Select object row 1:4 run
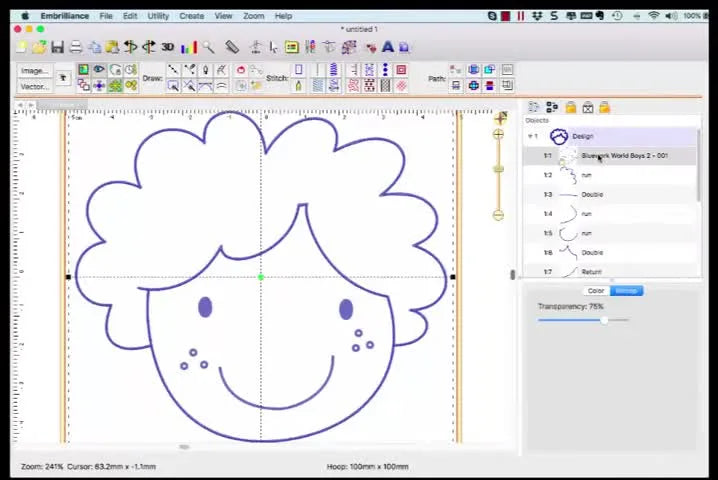 [x=610, y=213]
